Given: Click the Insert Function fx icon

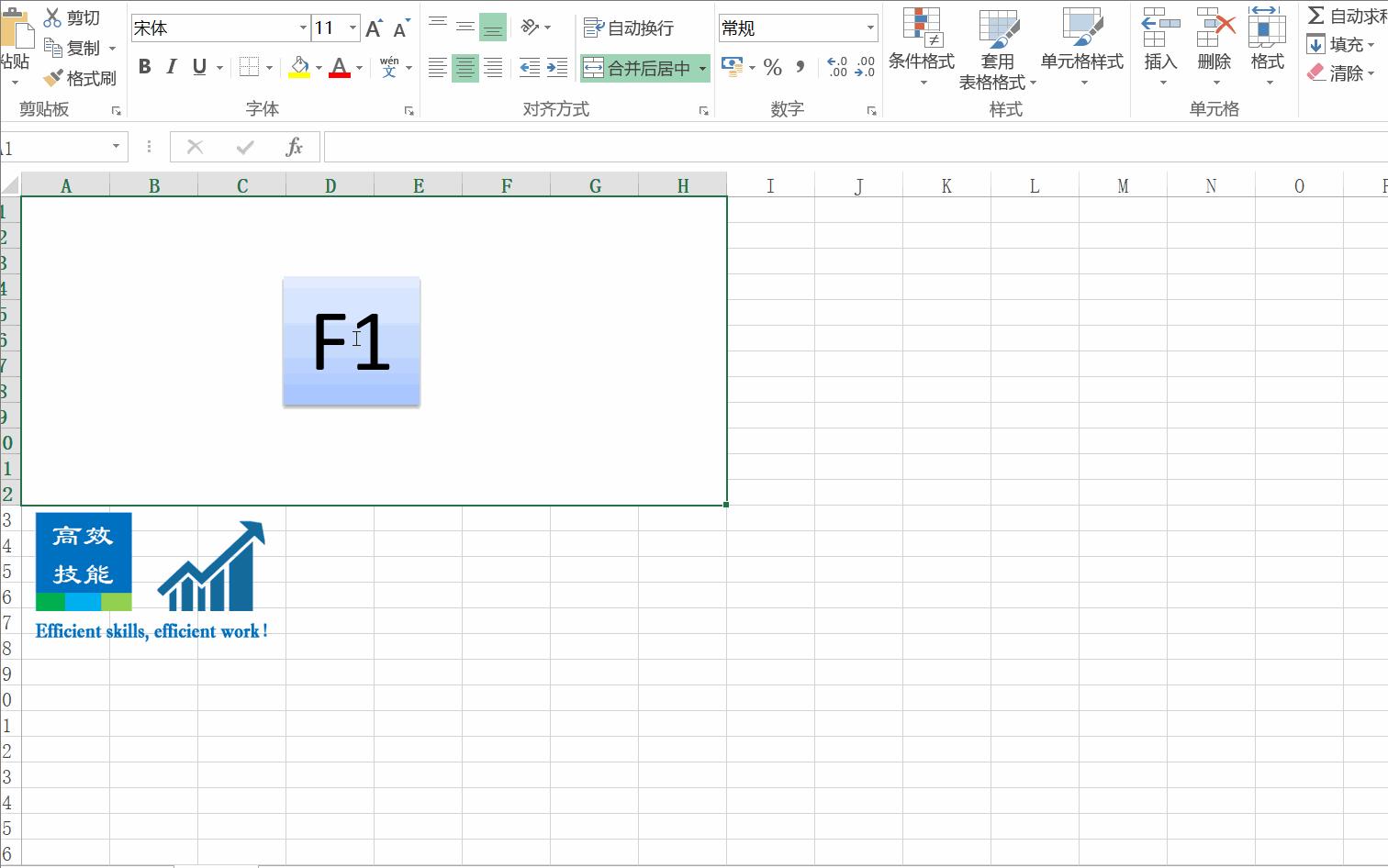Looking at the screenshot, I should click(x=294, y=147).
